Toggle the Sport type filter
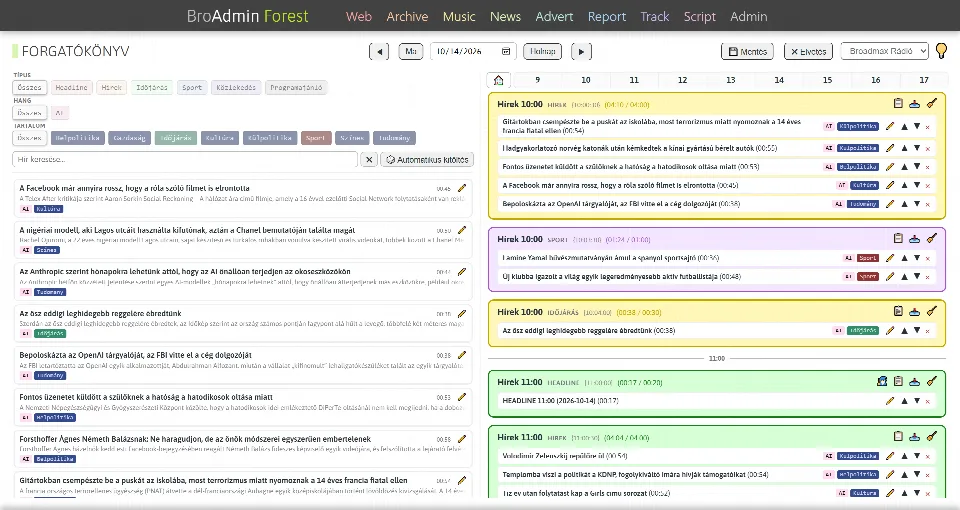The image size is (960, 510). [x=192, y=88]
